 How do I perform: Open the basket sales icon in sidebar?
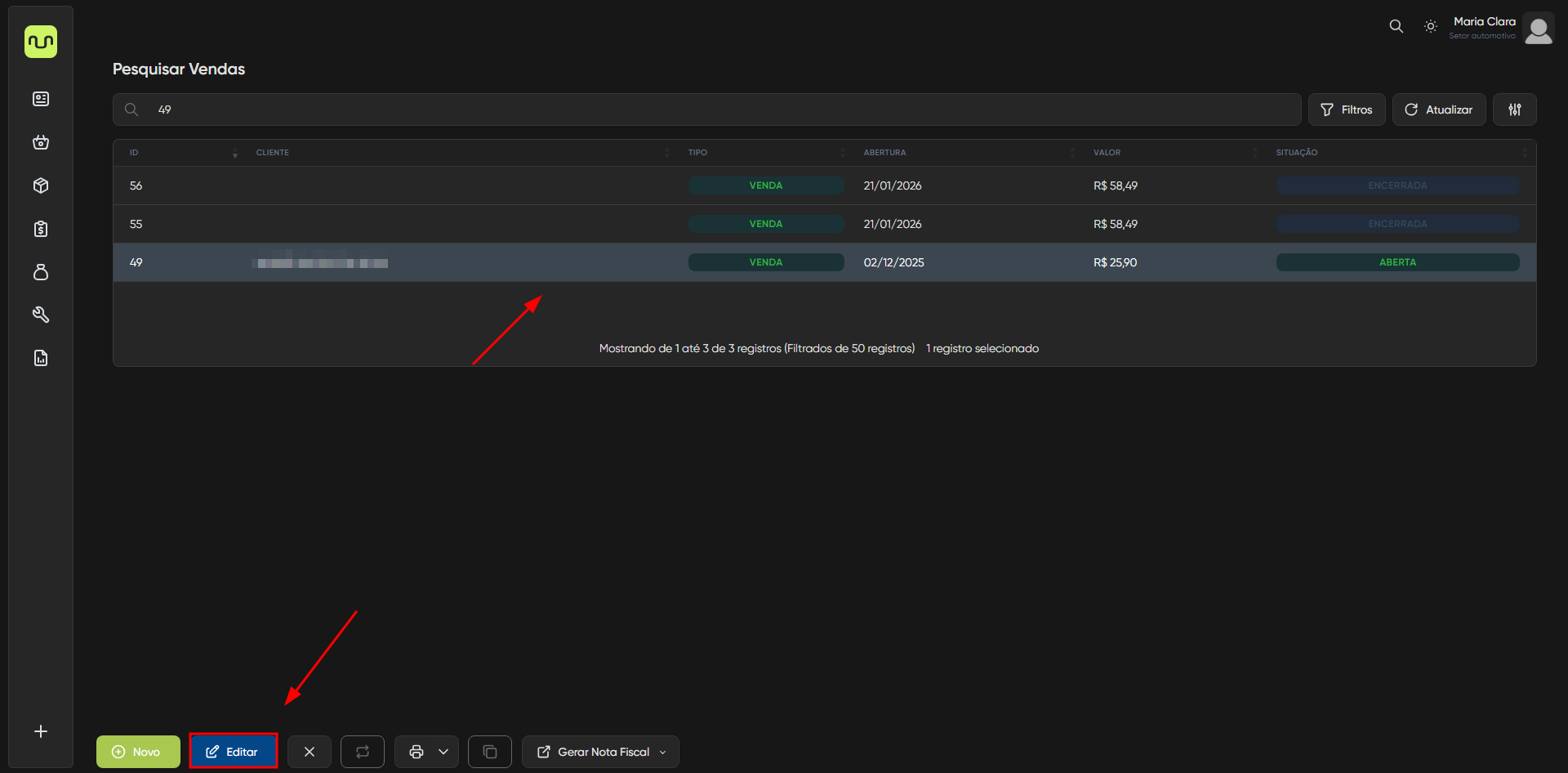click(x=41, y=142)
